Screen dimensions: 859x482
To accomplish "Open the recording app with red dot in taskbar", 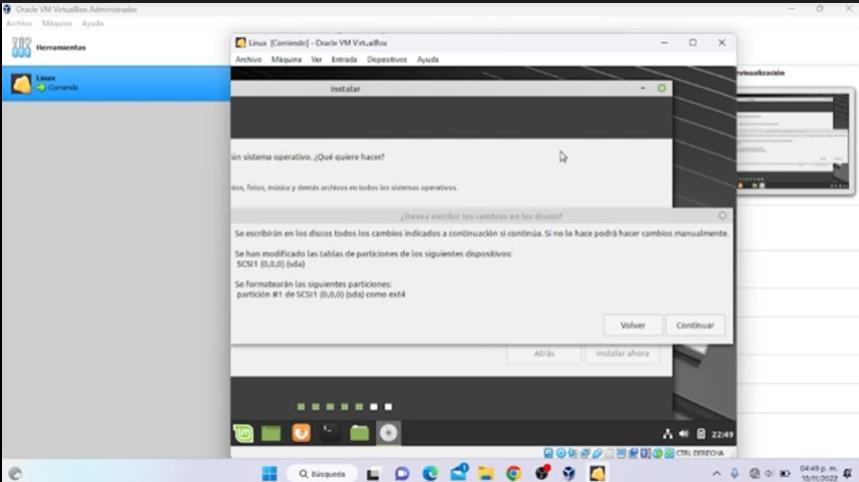I will click(x=542, y=473).
